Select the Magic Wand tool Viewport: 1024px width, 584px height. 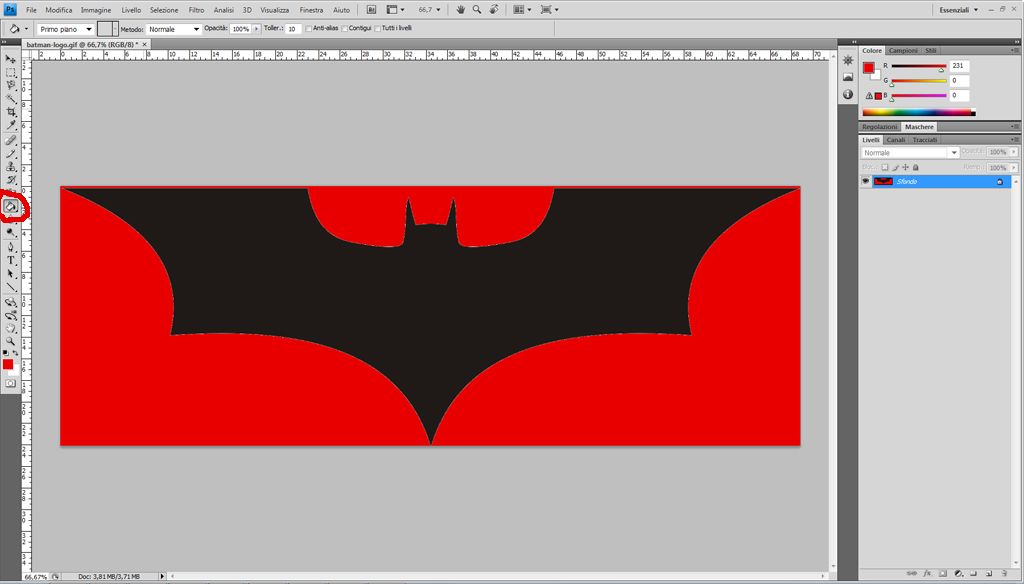11,99
